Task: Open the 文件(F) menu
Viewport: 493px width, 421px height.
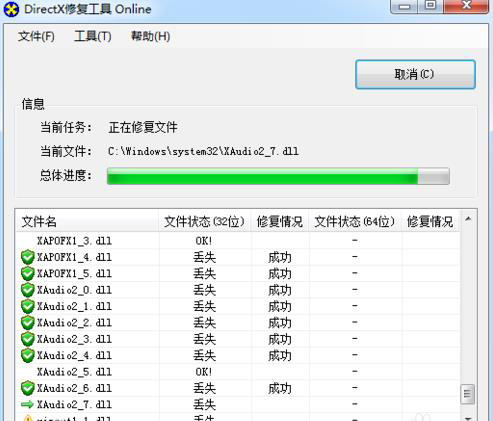Action: tap(36, 36)
